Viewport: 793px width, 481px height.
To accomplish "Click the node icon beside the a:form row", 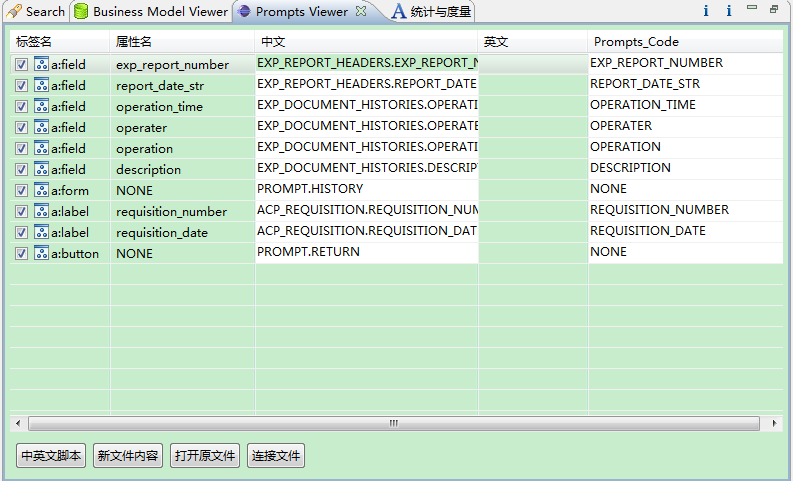I will coord(41,190).
